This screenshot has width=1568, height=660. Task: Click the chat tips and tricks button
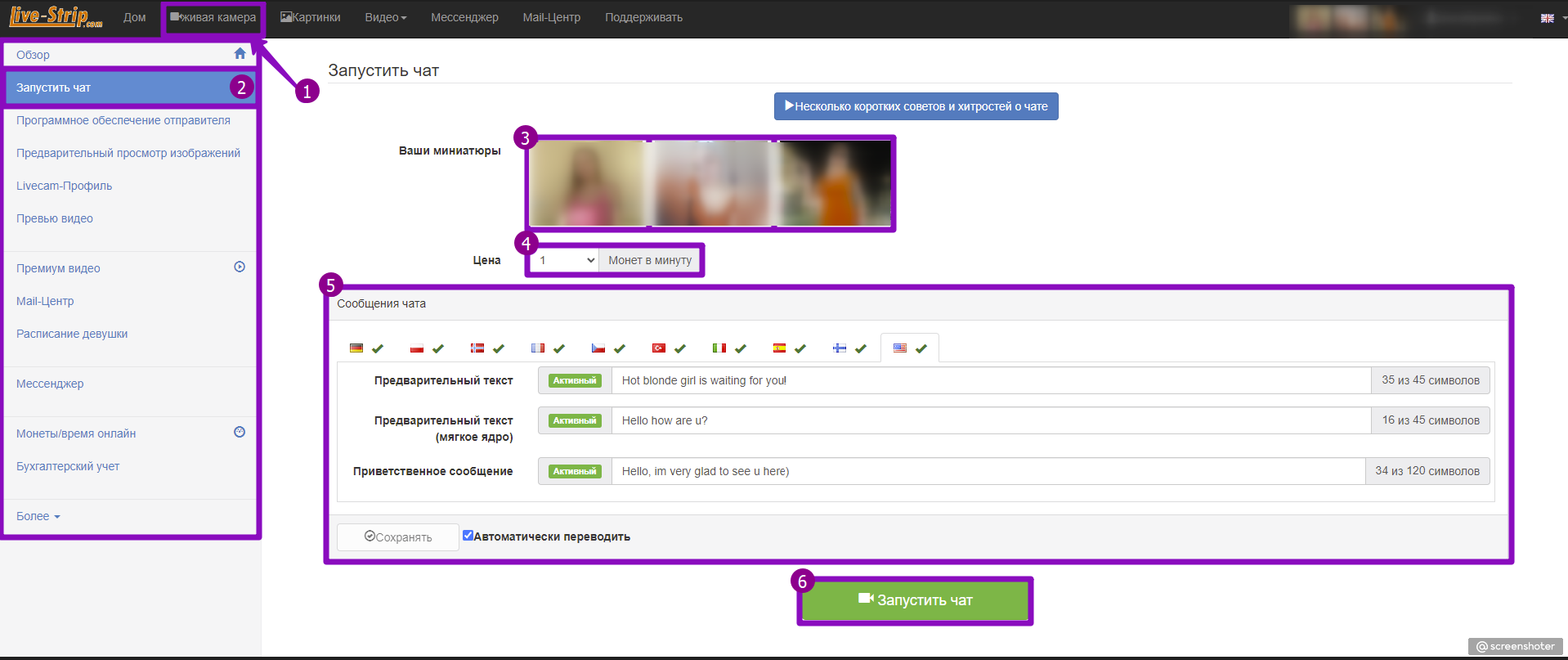tap(916, 106)
